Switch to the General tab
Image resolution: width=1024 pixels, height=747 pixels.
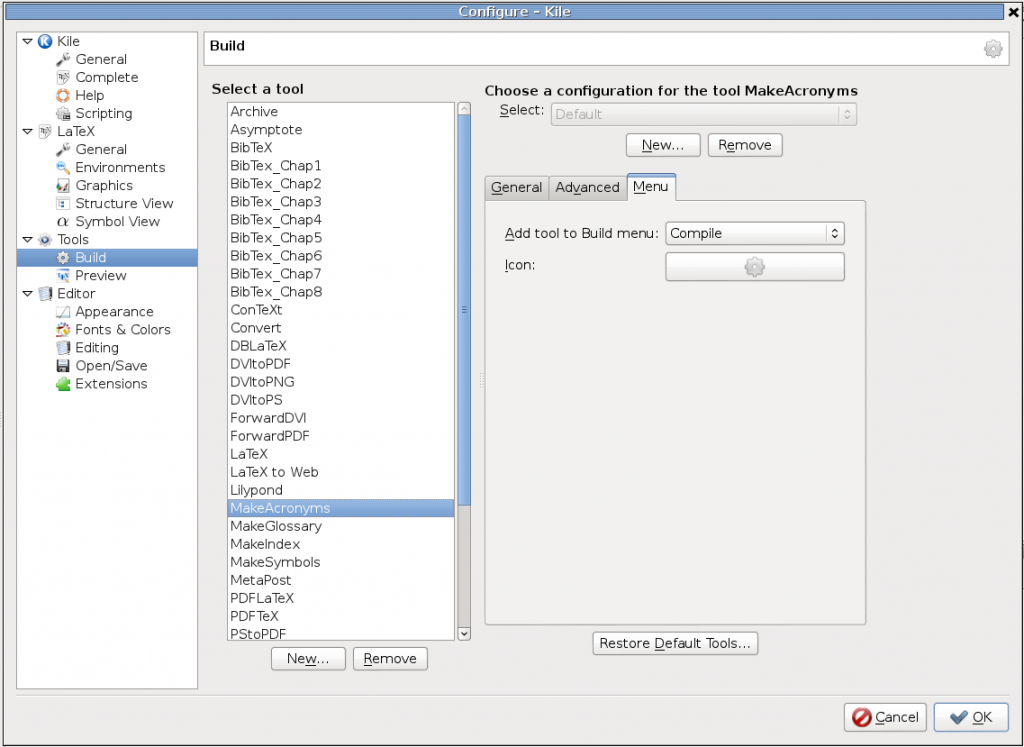click(517, 187)
